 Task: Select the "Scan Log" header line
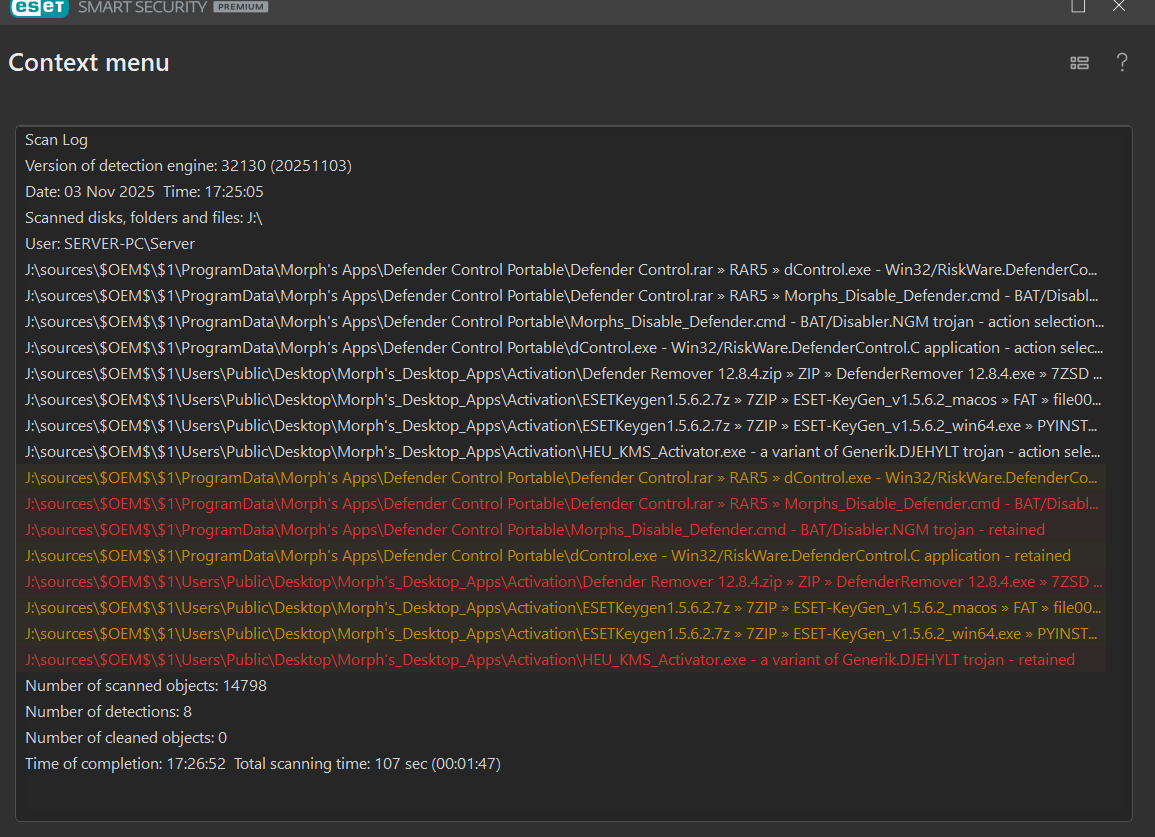pyautogui.click(x=56, y=140)
